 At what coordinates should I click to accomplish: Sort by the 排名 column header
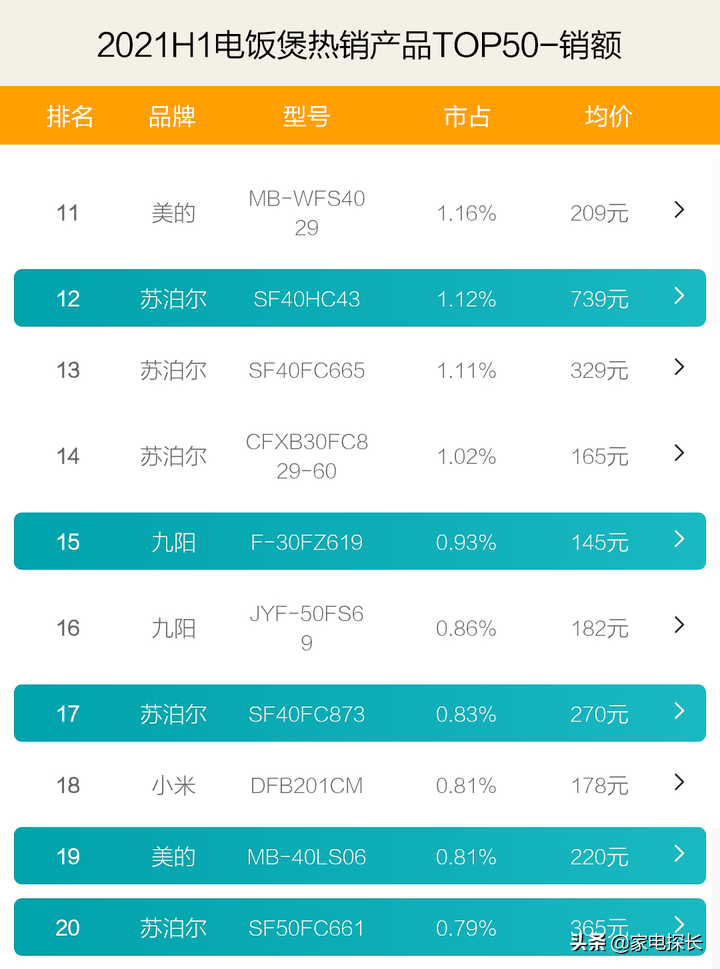coord(70,117)
